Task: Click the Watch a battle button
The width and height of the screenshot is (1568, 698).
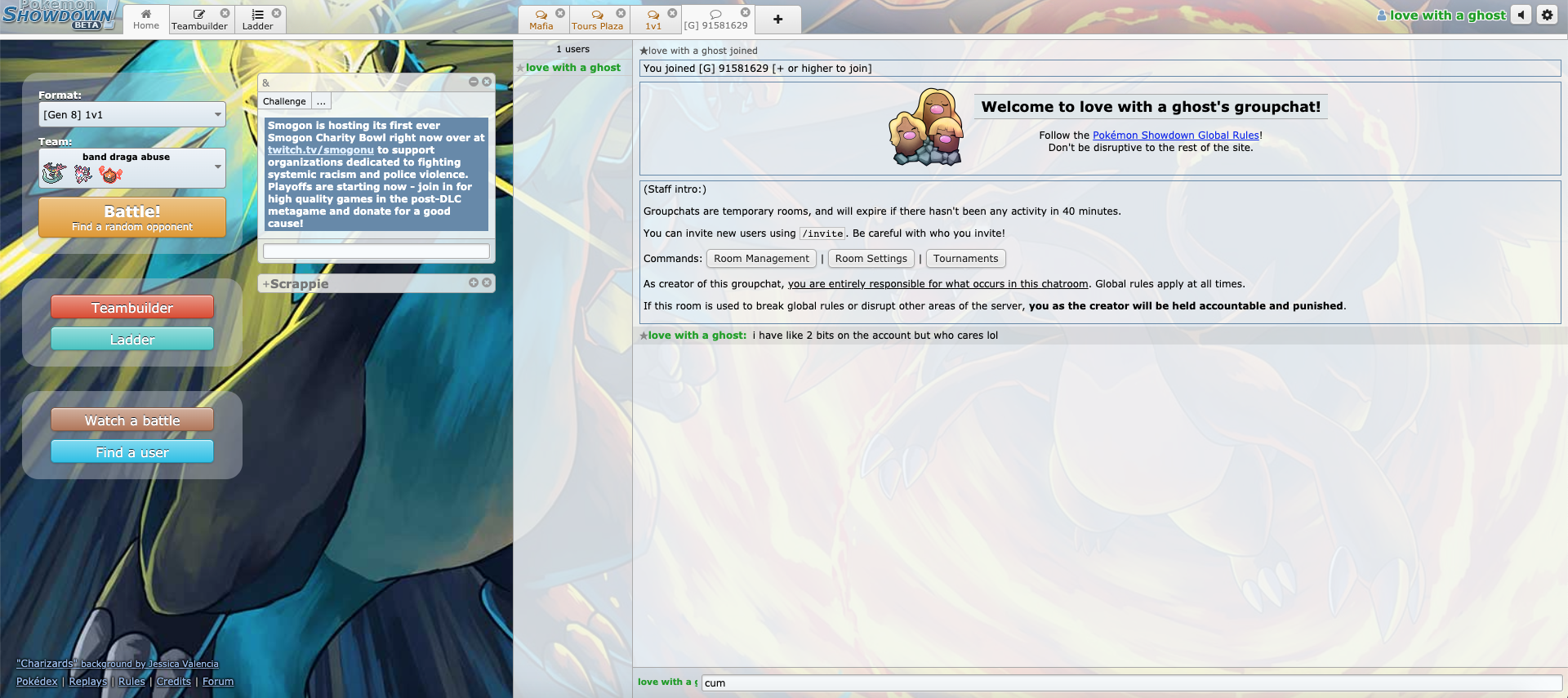Action: 132,420
